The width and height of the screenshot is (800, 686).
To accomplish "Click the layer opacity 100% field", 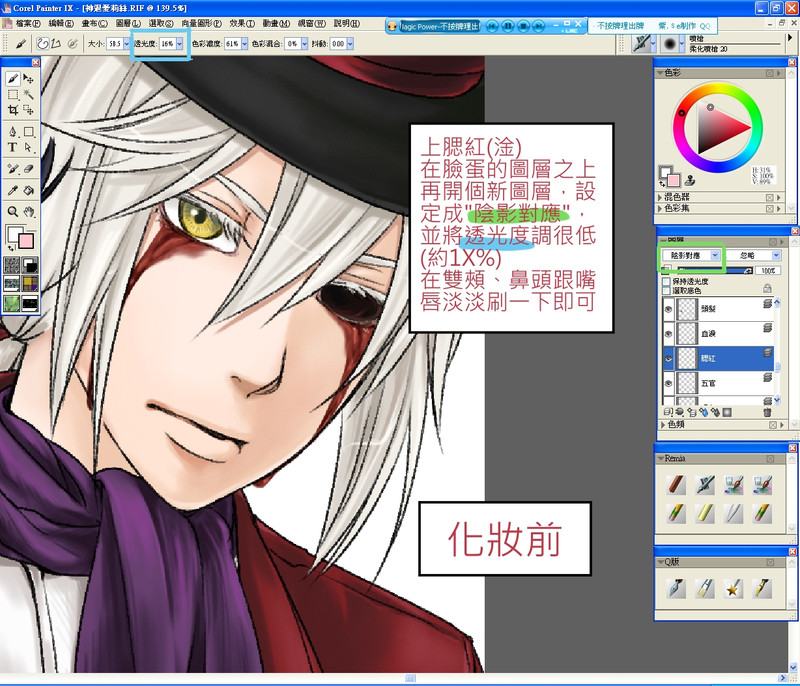I will 768,271.
